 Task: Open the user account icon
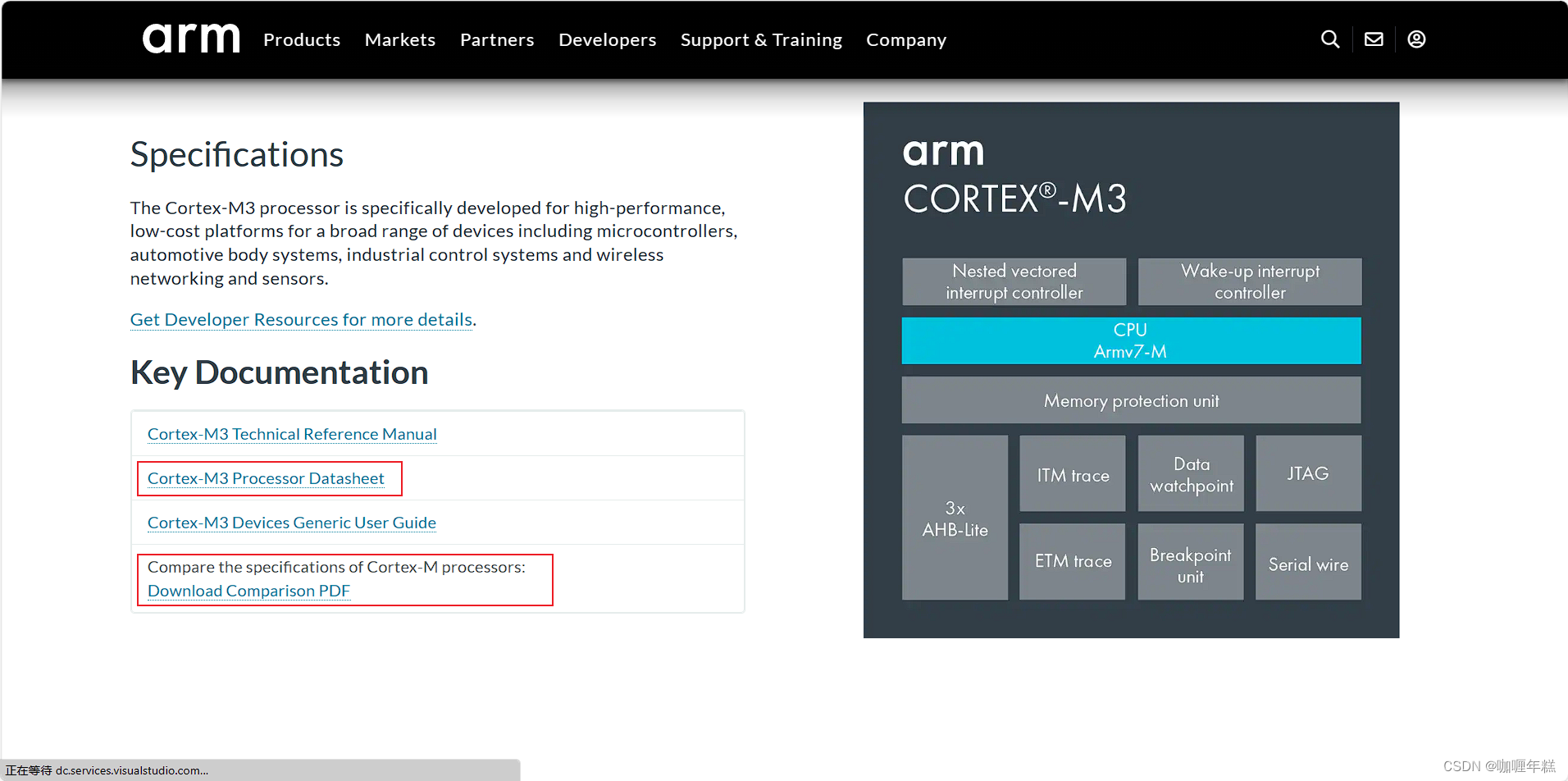pyautogui.click(x=1416, y=39)
